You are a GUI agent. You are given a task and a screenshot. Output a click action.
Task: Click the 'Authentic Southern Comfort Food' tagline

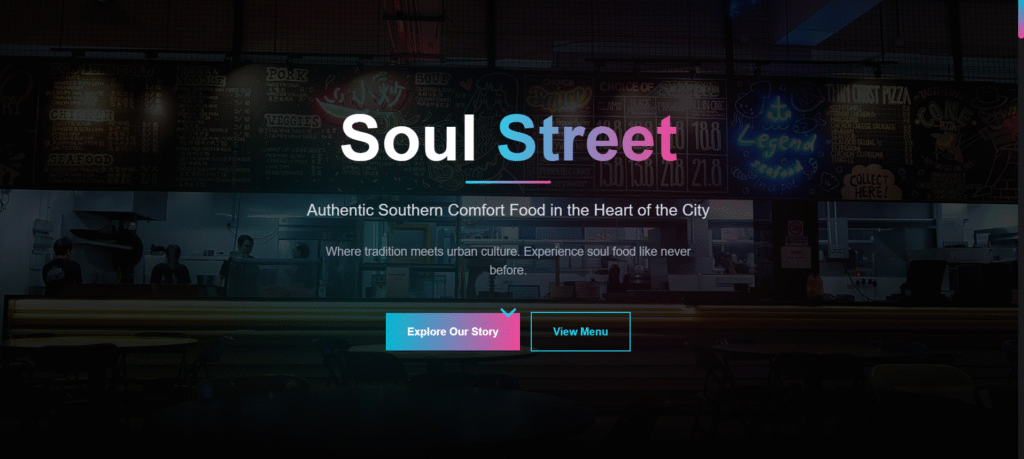click(x=508, y=211)
